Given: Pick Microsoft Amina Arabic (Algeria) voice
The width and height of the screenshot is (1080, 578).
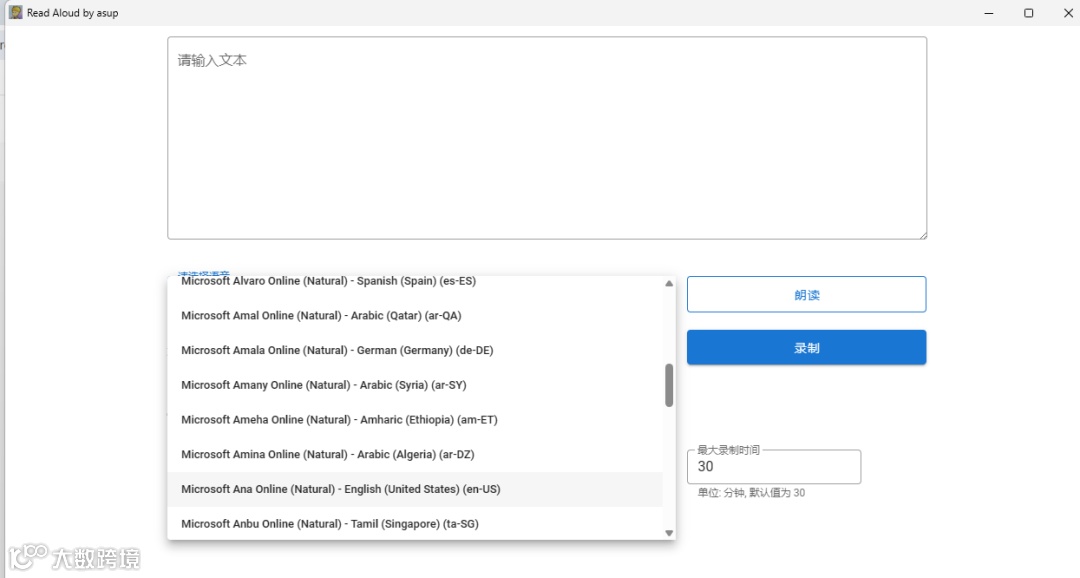Looking at the screenshot, I should pos(415,455).
